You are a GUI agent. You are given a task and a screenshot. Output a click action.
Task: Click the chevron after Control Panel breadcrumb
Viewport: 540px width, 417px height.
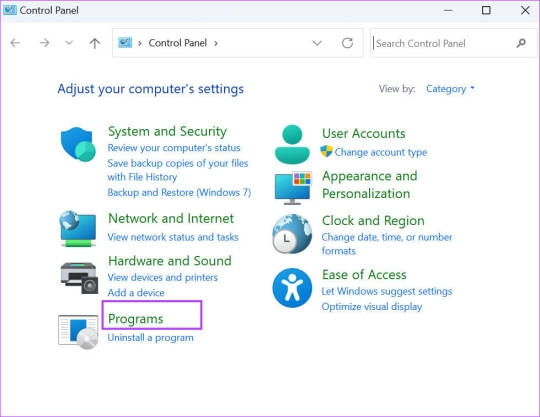[x=216, y=43]
